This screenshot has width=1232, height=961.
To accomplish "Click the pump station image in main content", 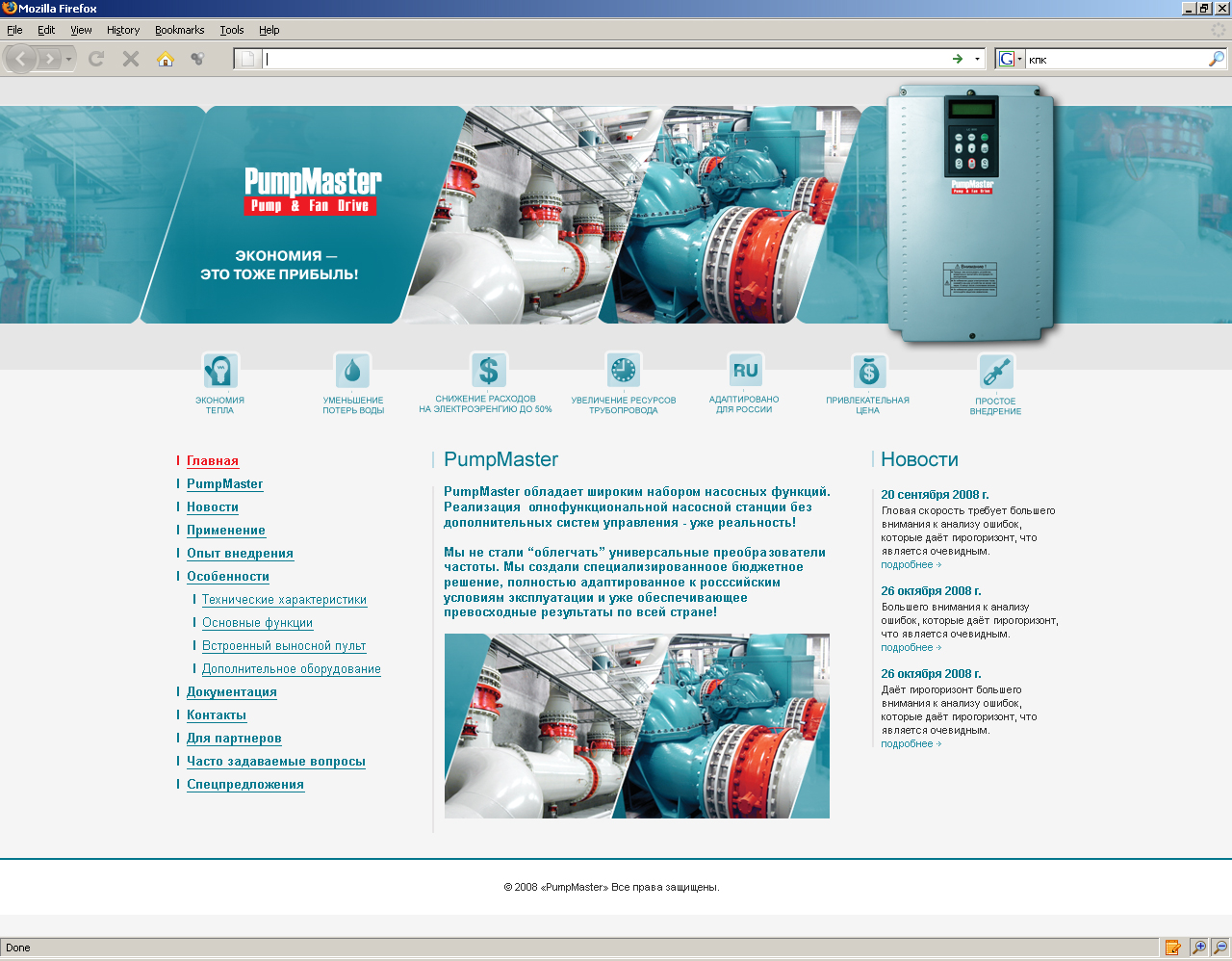I will (x=637, y=726).
